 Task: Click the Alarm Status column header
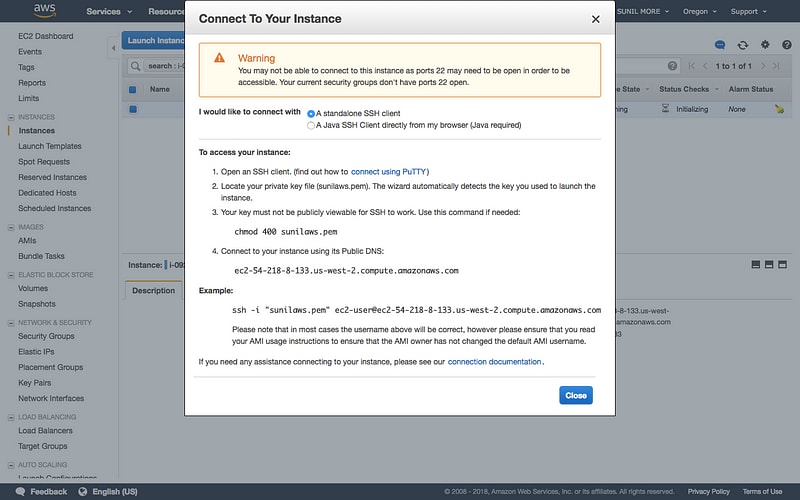point(751,89)
